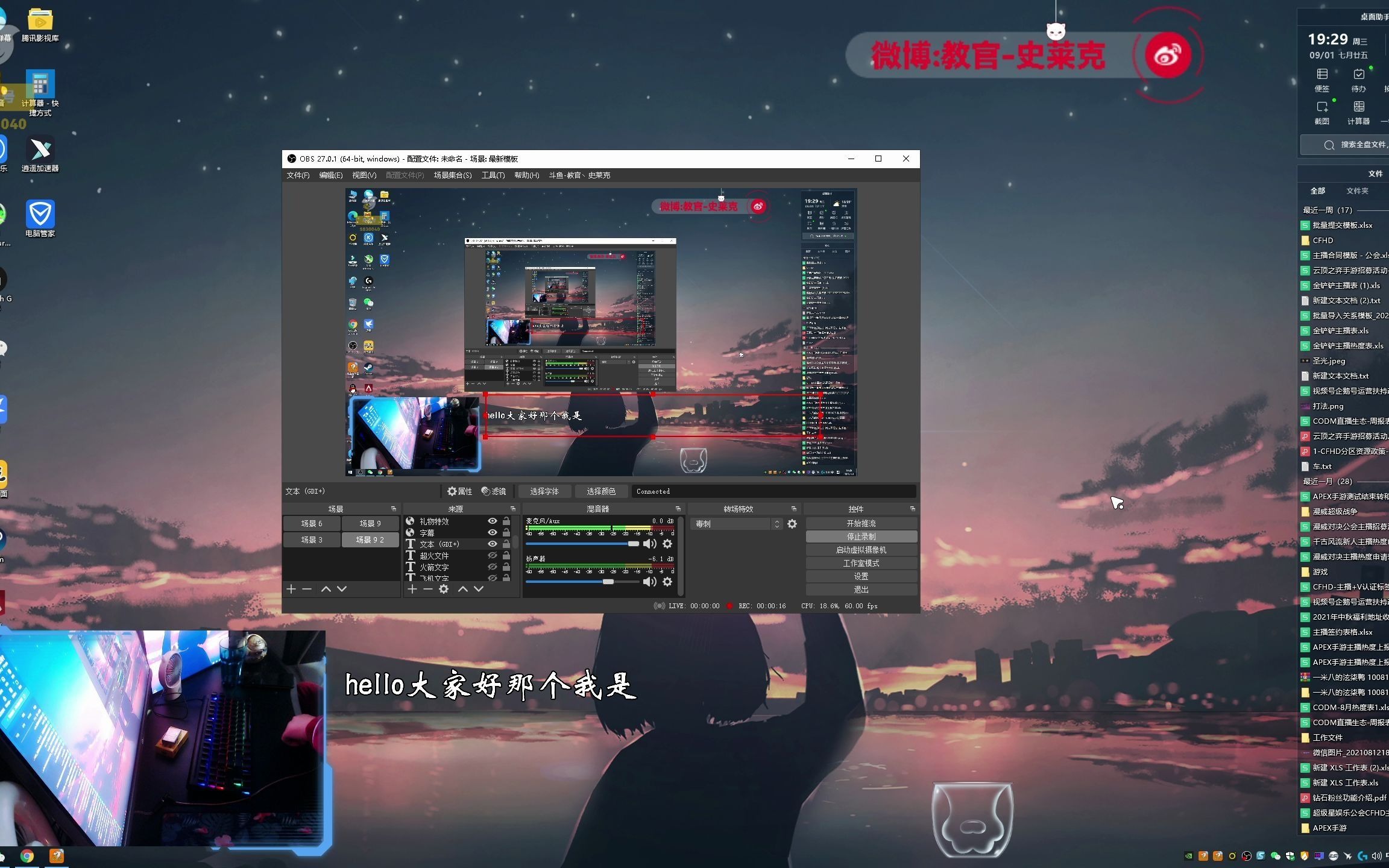Open transition properties gear next to 毒刺
The image size is (1389, 868).
tap(792, 524)
